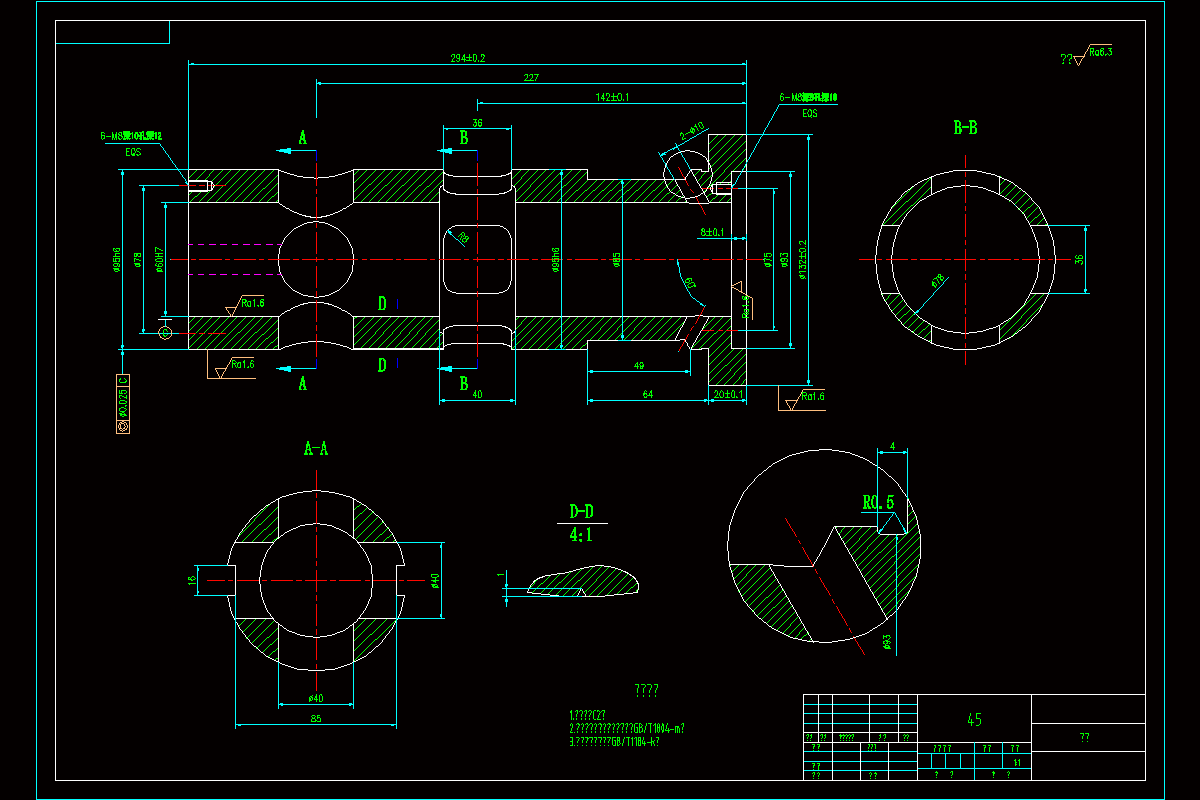The height and width of the screenshot is (800, 1200).
Task: Click the 294±0.2 overall length dimension
Action: [x=468, y=58]
